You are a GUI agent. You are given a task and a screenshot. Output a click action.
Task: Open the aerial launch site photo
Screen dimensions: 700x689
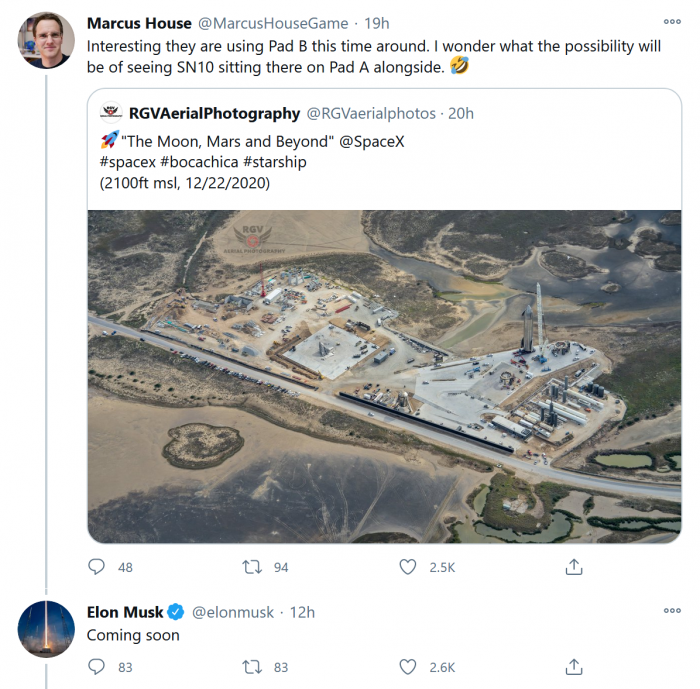click(384, 376)
